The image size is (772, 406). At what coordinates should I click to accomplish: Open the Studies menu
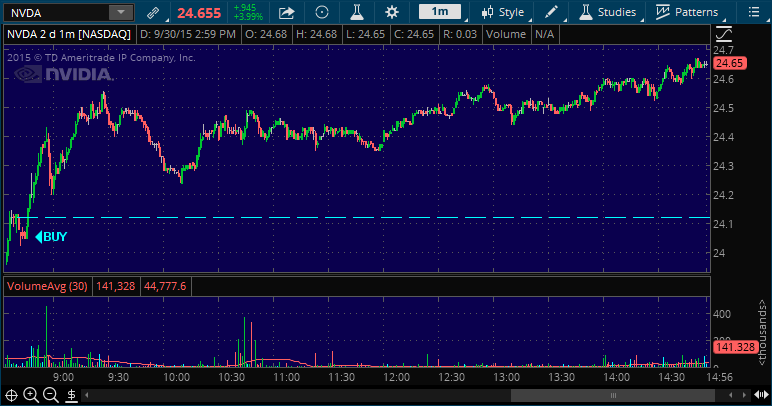[607, 12]
